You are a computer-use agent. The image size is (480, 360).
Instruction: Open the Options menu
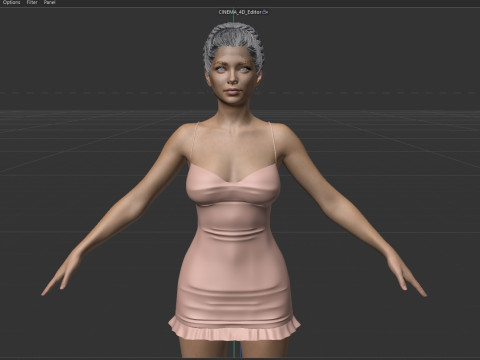[11, 2]
